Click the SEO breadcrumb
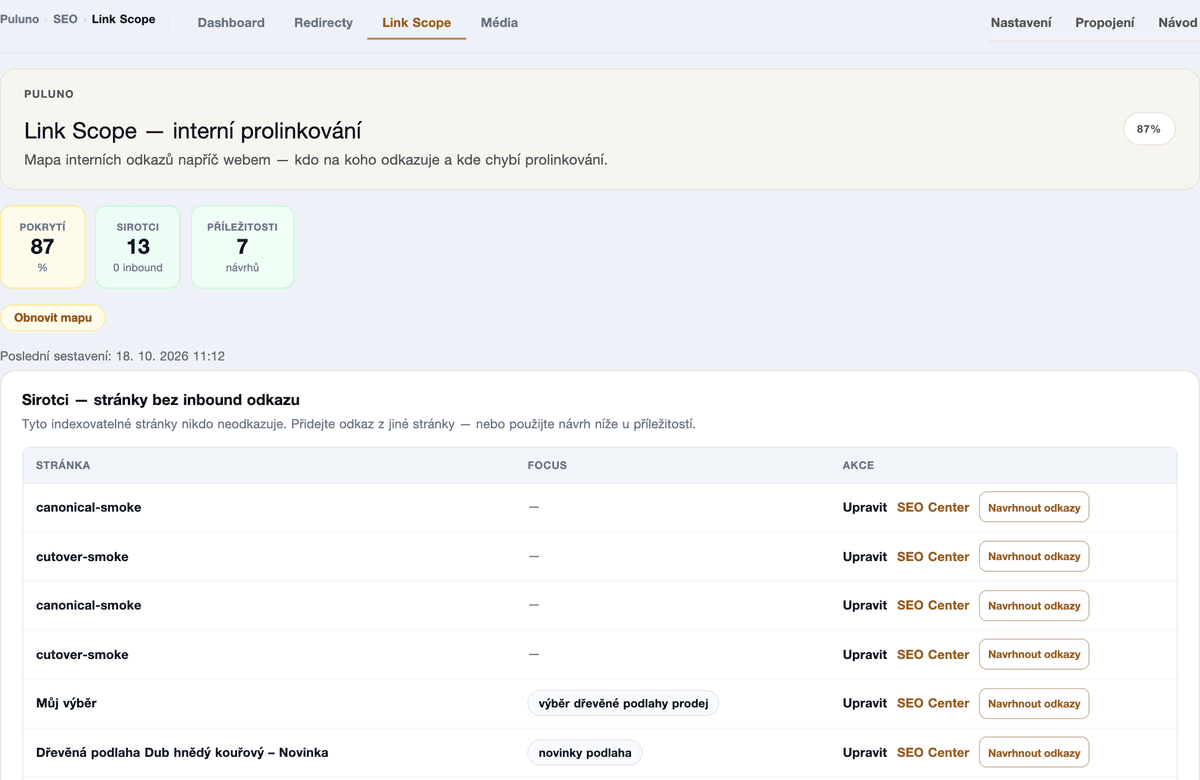Screen dimensions: 1200x780 point(65,19)
